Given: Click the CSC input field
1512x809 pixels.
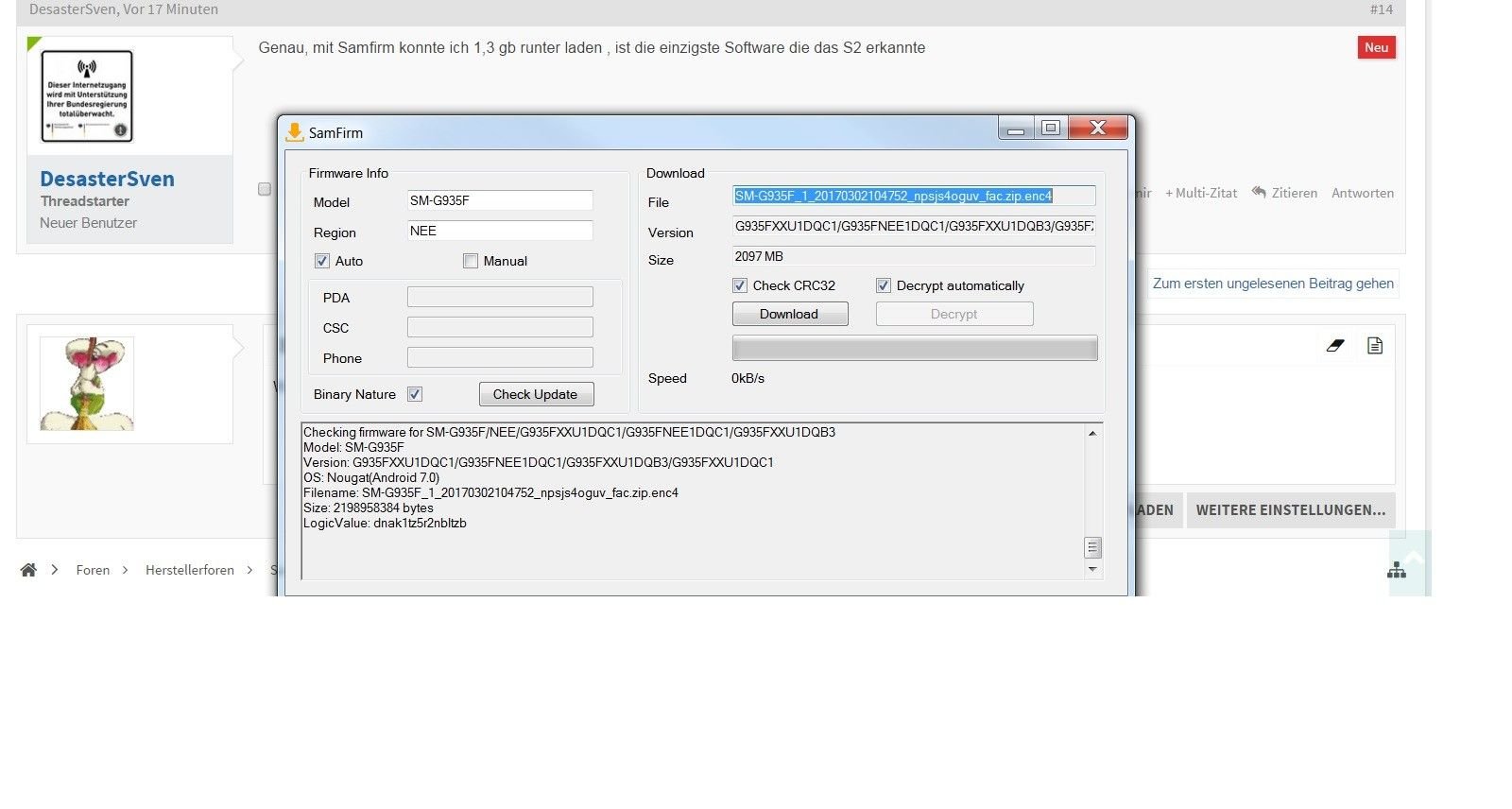Looking at the screenshot, I should [500, 327].
